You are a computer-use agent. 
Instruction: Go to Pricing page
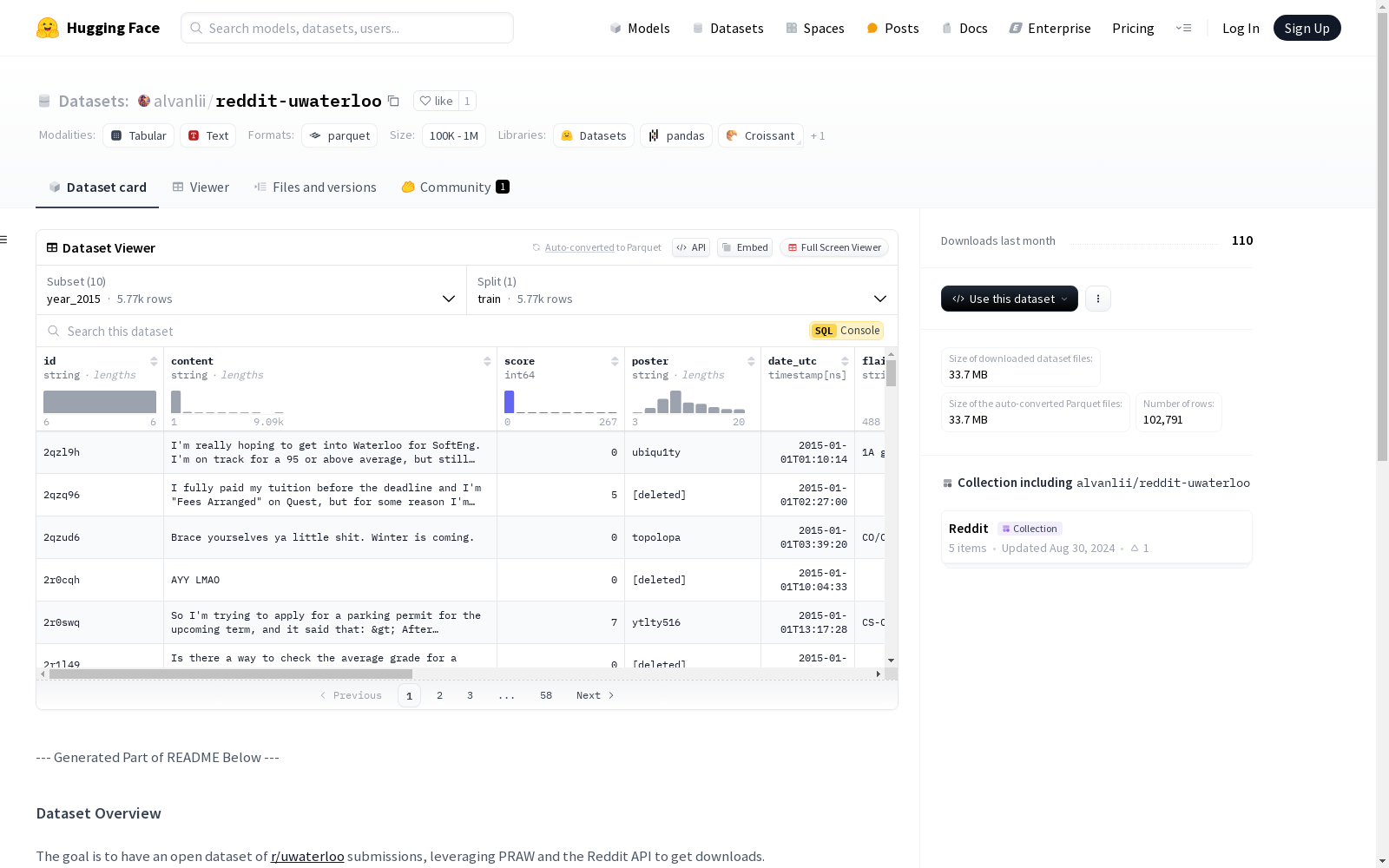[1133, 28]
